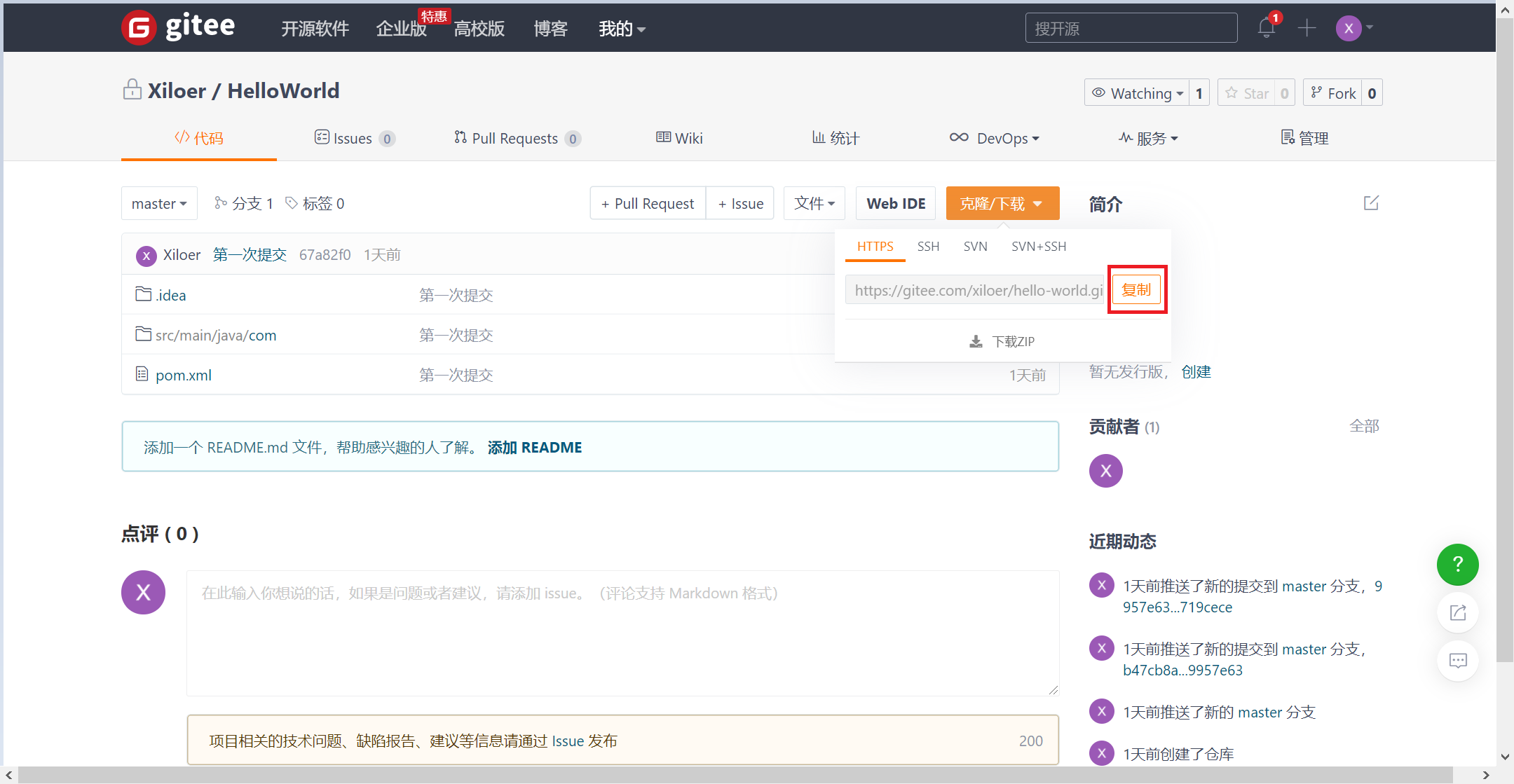Open the 管理 tab
This screenshot has height=784, width=1514.
pyautogui.click(x=1304, y=138)
